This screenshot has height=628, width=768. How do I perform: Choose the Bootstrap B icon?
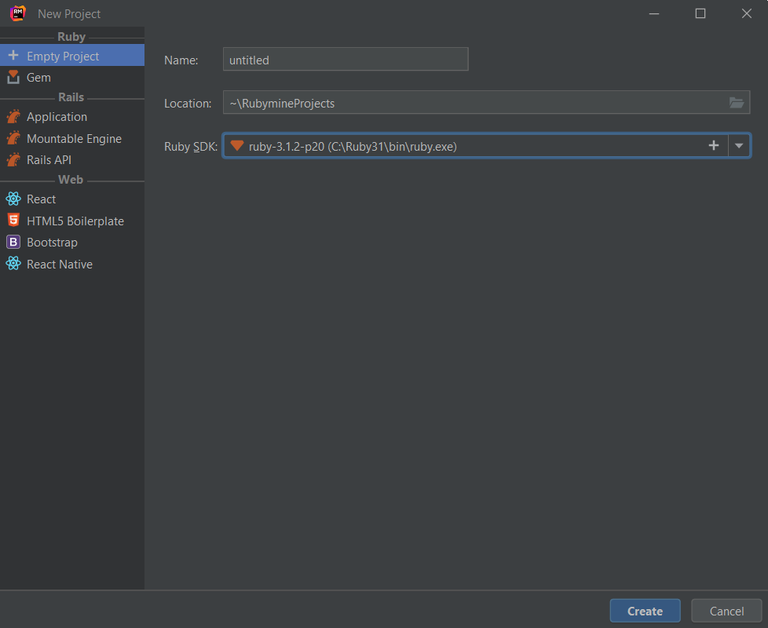pyautogui.click(x=13, y=242)
